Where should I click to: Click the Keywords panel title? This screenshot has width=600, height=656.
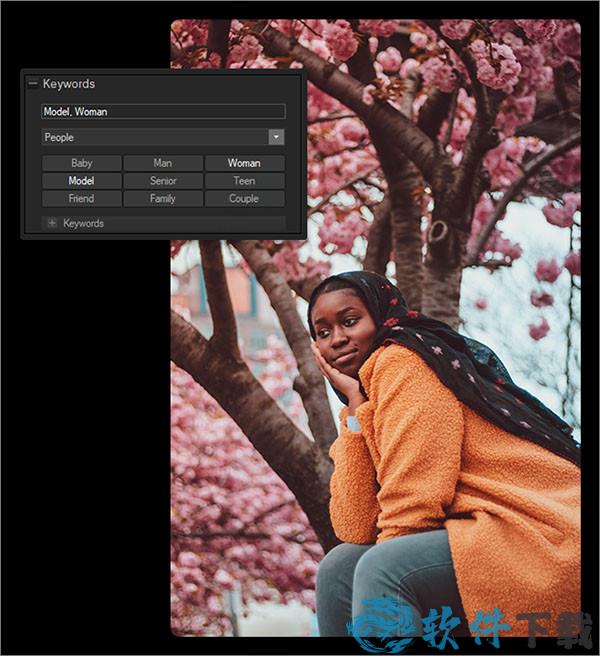tap(69, 84)
